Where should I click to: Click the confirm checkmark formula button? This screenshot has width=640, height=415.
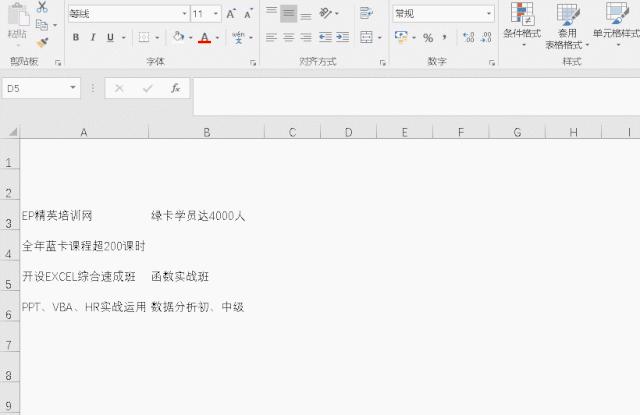147,88
